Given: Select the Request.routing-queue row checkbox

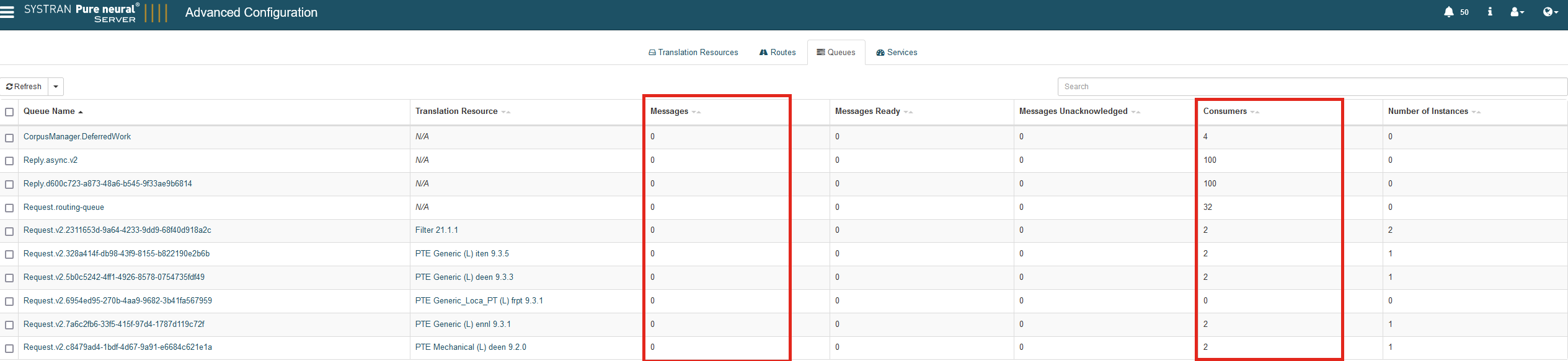Looking at the screenshot, I should click(9, 208).
